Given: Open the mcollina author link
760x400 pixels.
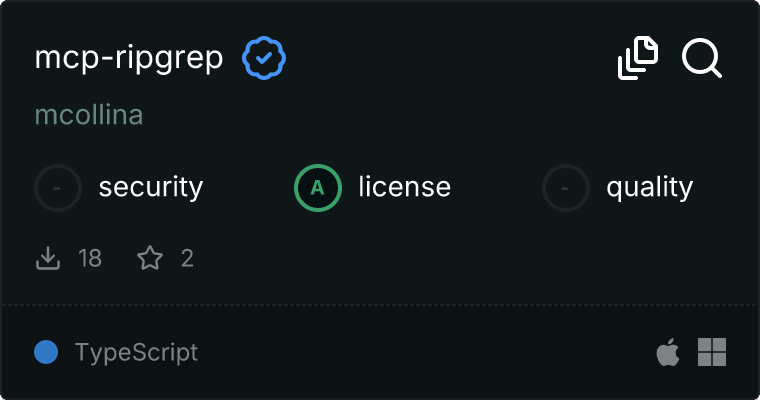Looking at the screenshot, I should pyautogui.click(x=89, y=115).
